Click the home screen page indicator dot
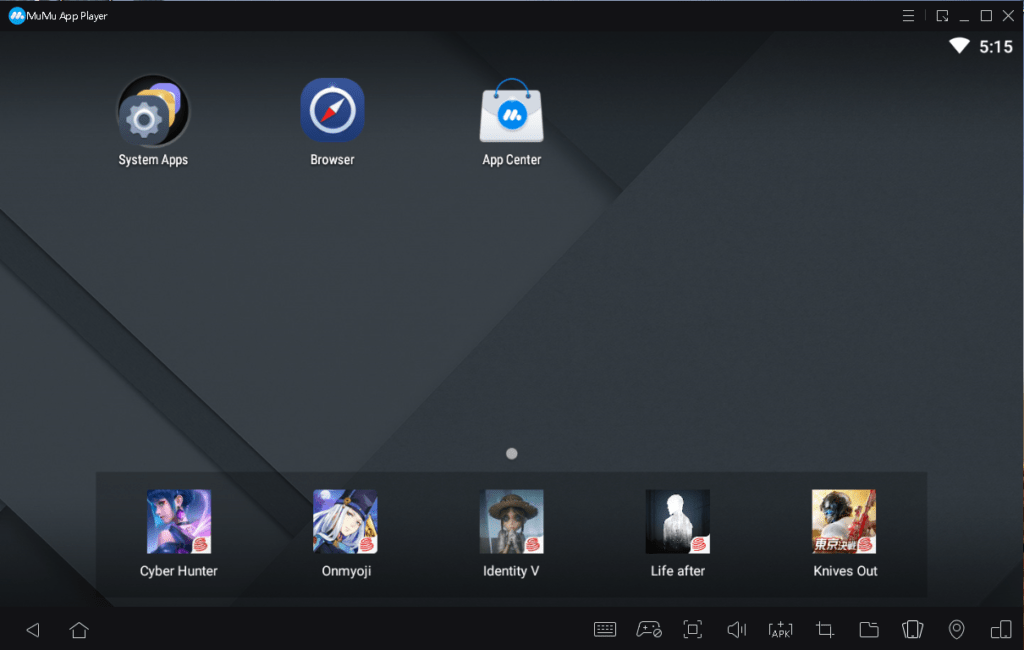1024x650 pixels. pyautogui.click(x=511, y=453)
